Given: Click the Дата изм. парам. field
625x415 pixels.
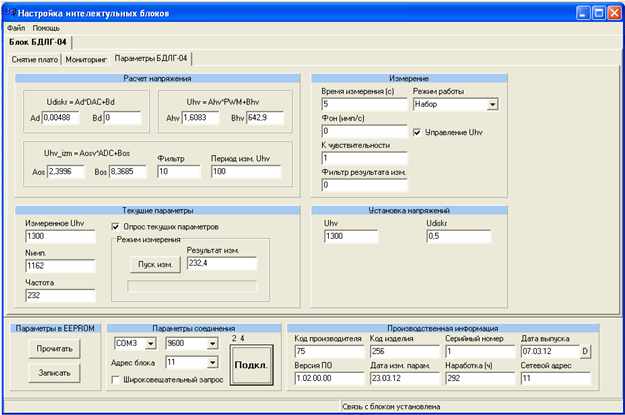Looking at the screenshot, I should 405,378.
